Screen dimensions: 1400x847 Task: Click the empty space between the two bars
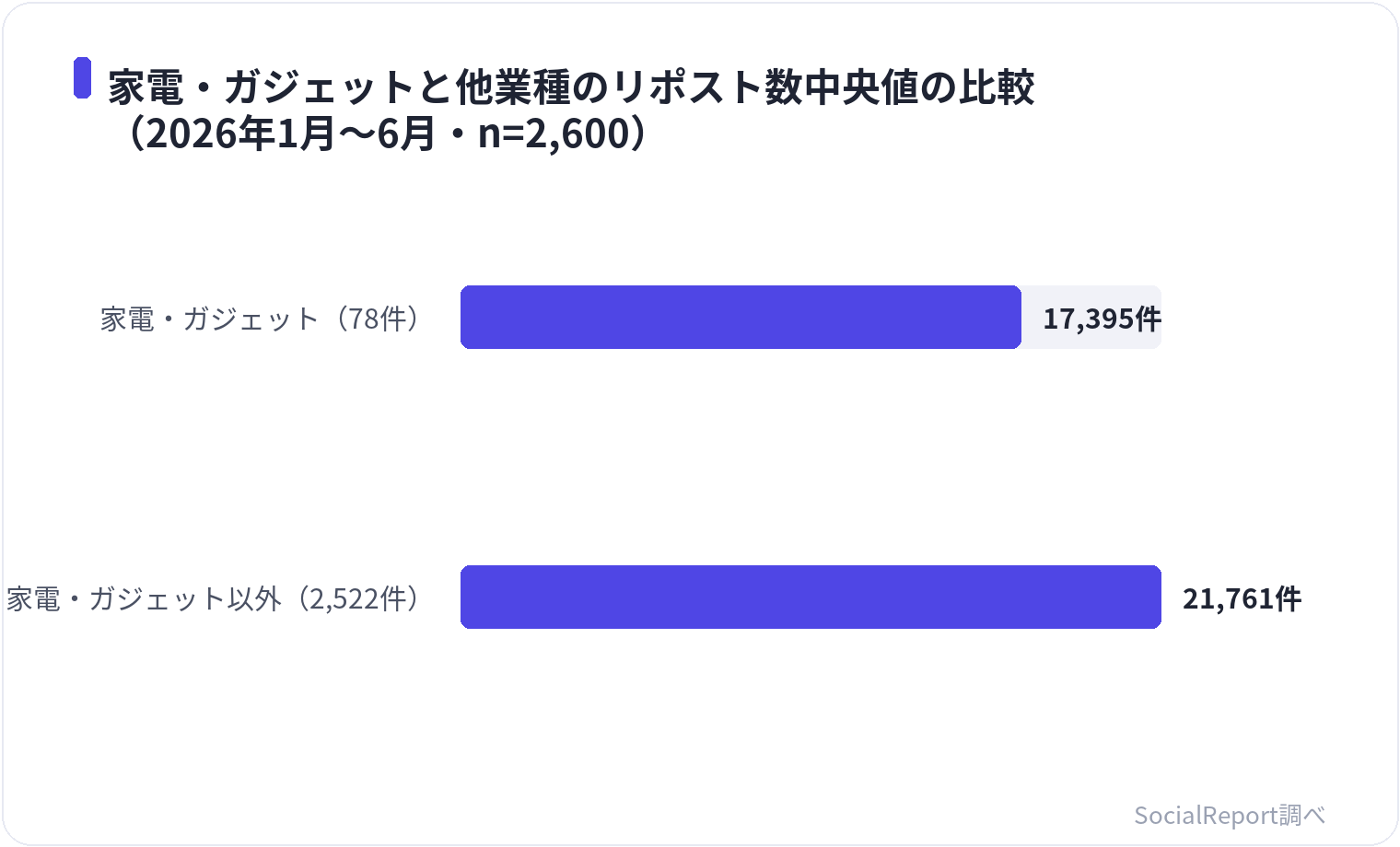[x=811, y=457]
